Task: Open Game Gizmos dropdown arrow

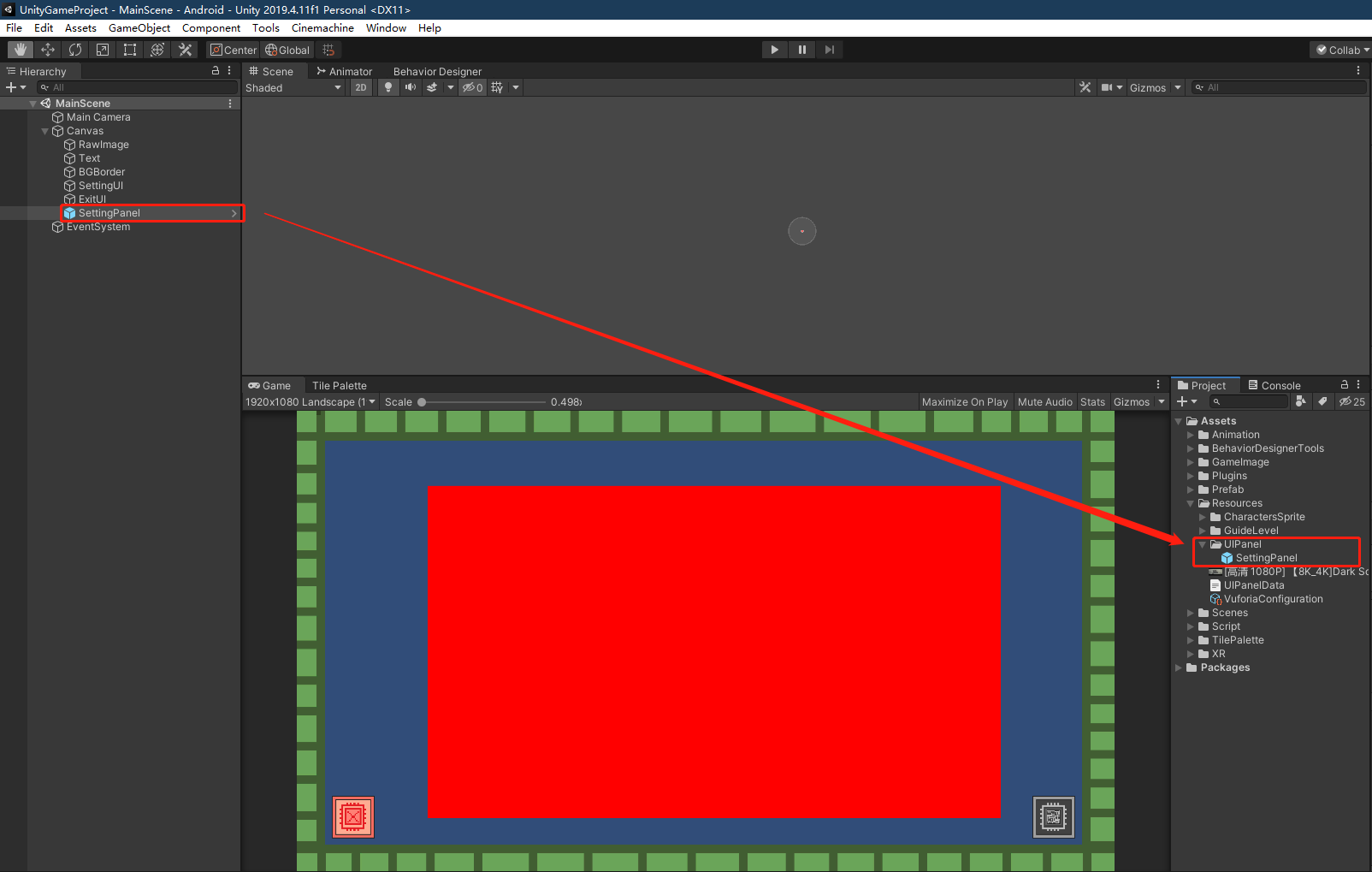Action: click(x=1162, y=401)
